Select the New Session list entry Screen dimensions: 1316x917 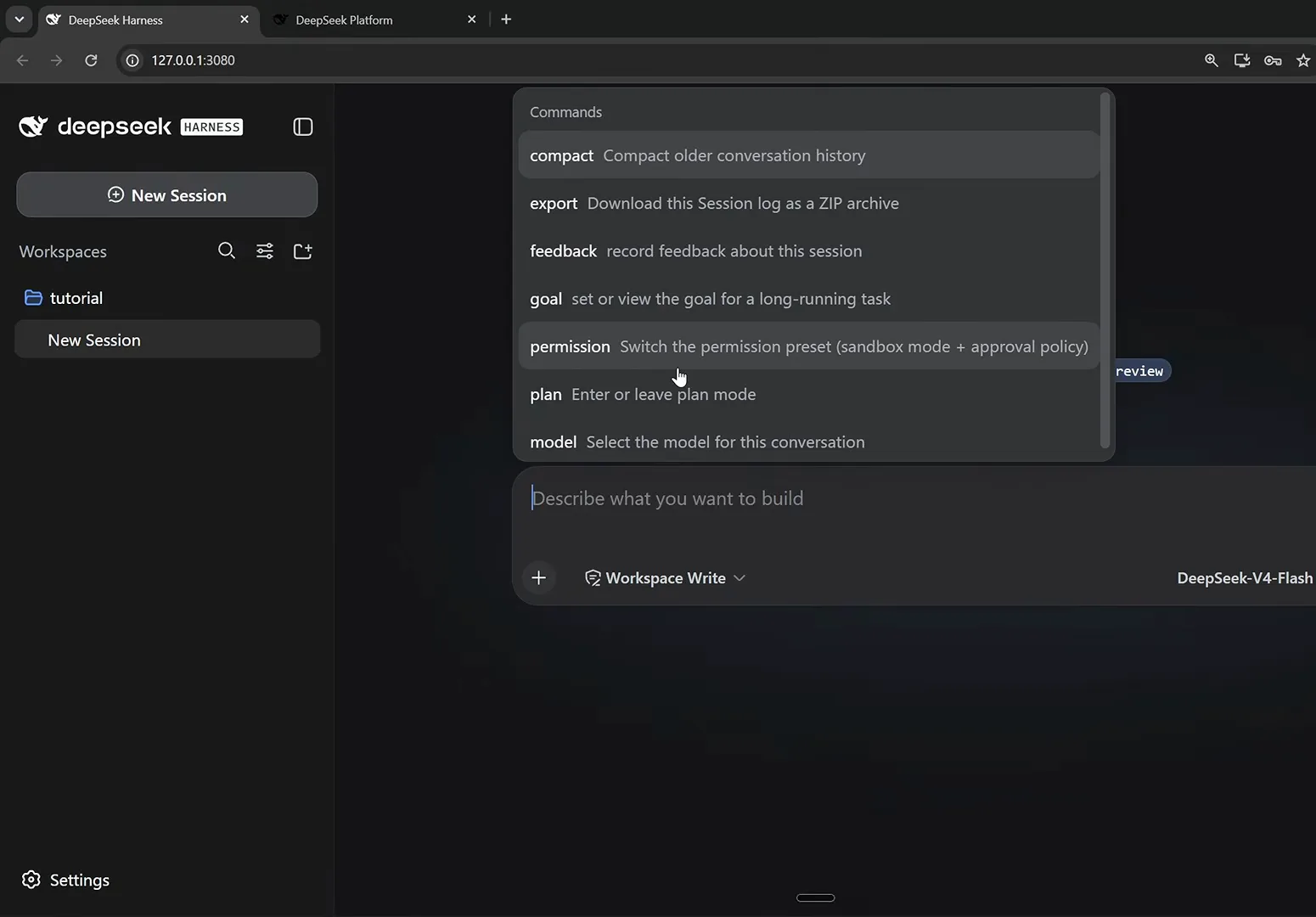click(167, 340)
